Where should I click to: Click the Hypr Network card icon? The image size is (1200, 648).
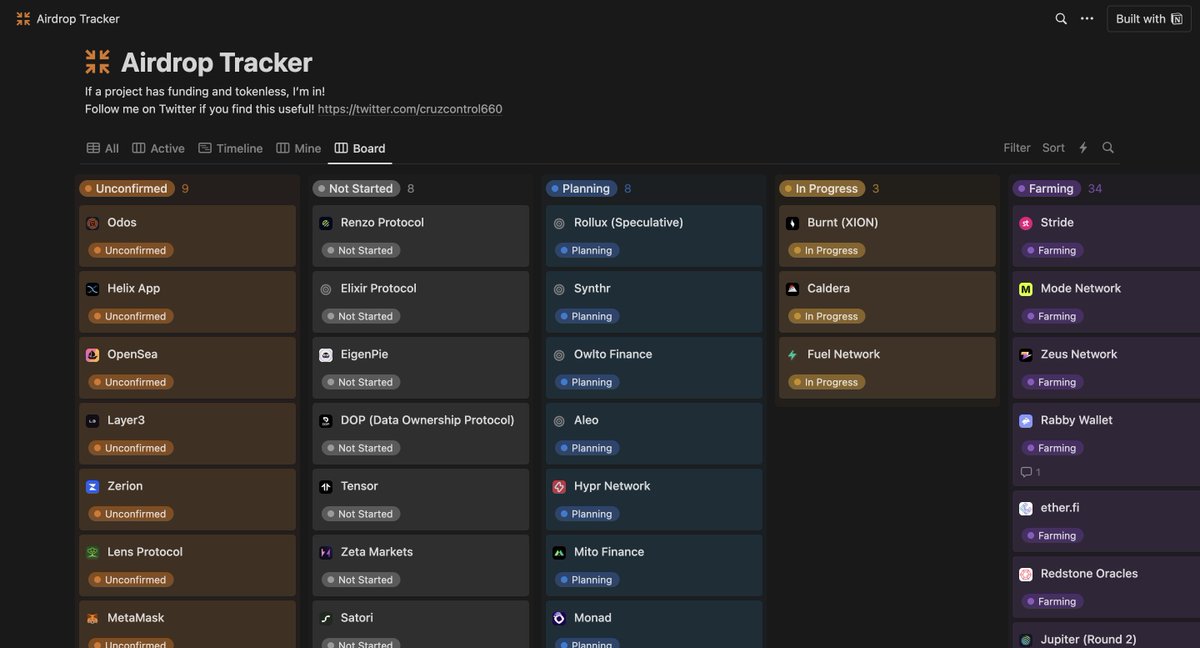(x=559, y=487)
